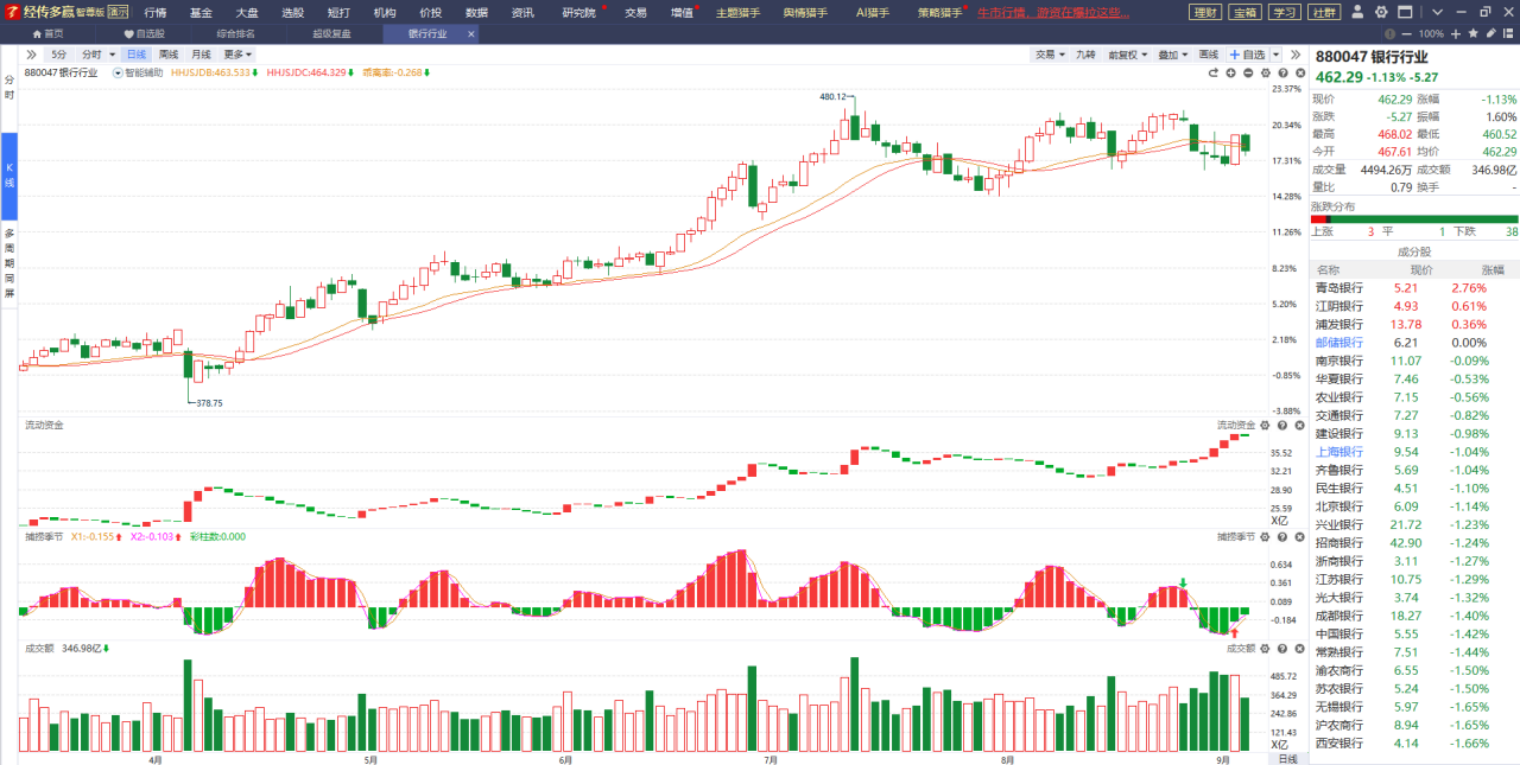The height and width of the screenshot is (766, 1520).
Task: Select the 5分 period
Action: [x=60, y=54]
